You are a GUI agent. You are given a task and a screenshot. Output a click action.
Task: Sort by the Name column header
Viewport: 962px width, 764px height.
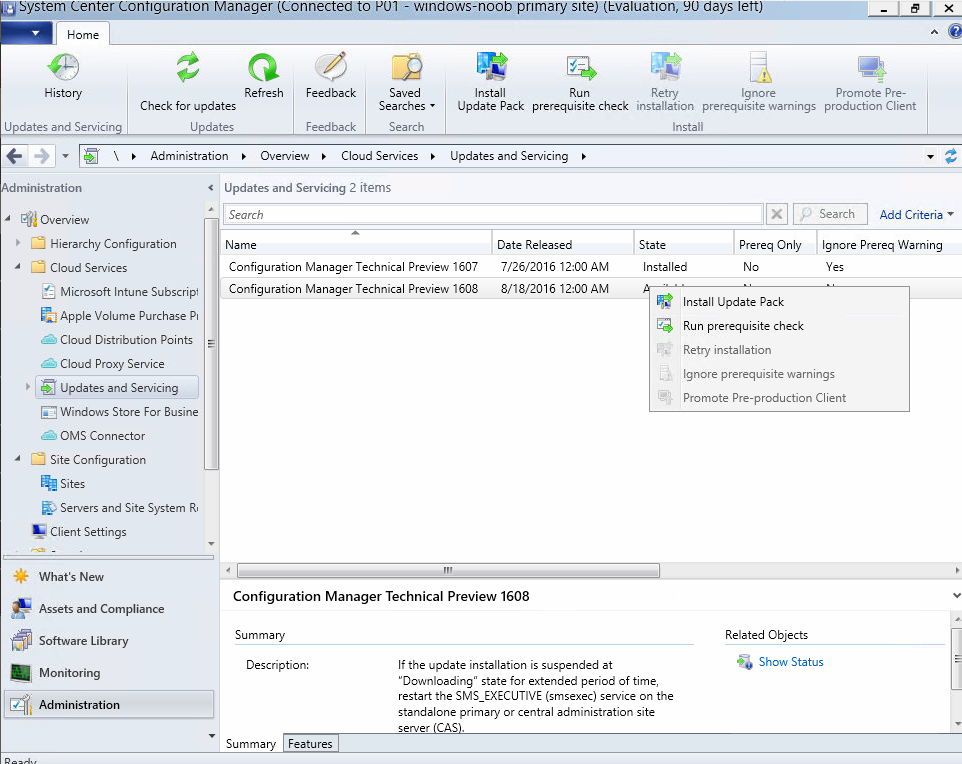[356, 244]
